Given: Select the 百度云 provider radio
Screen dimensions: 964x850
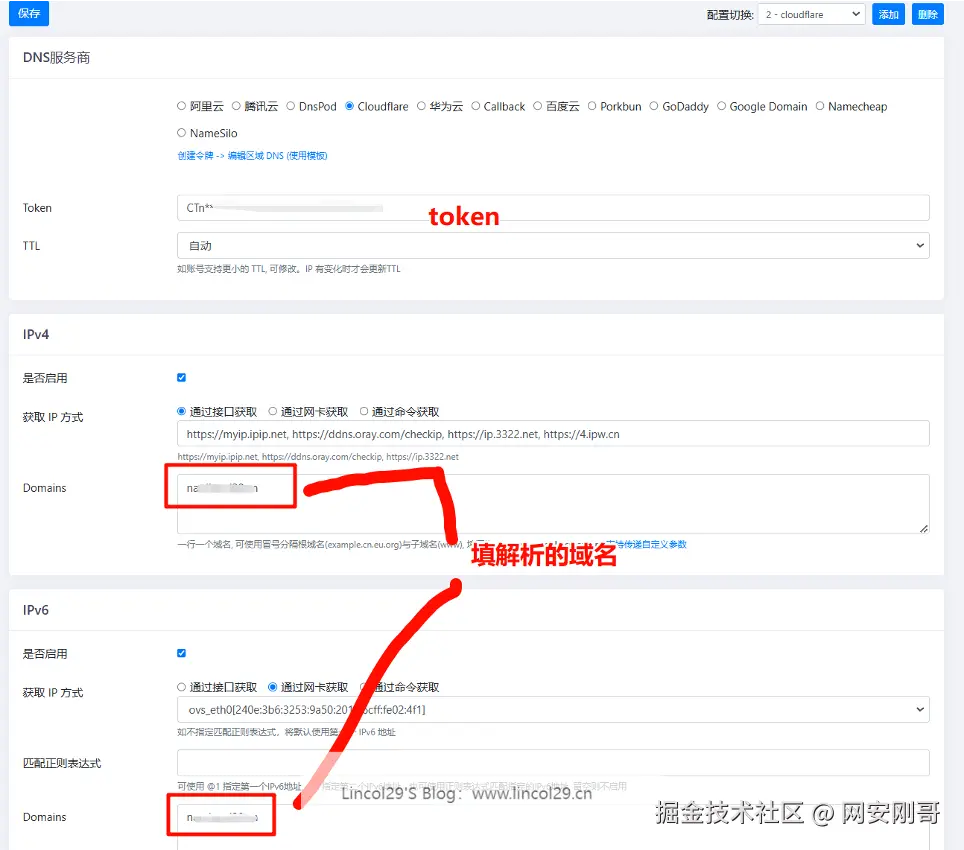Looking at the screenshot, I should (537, 106).
